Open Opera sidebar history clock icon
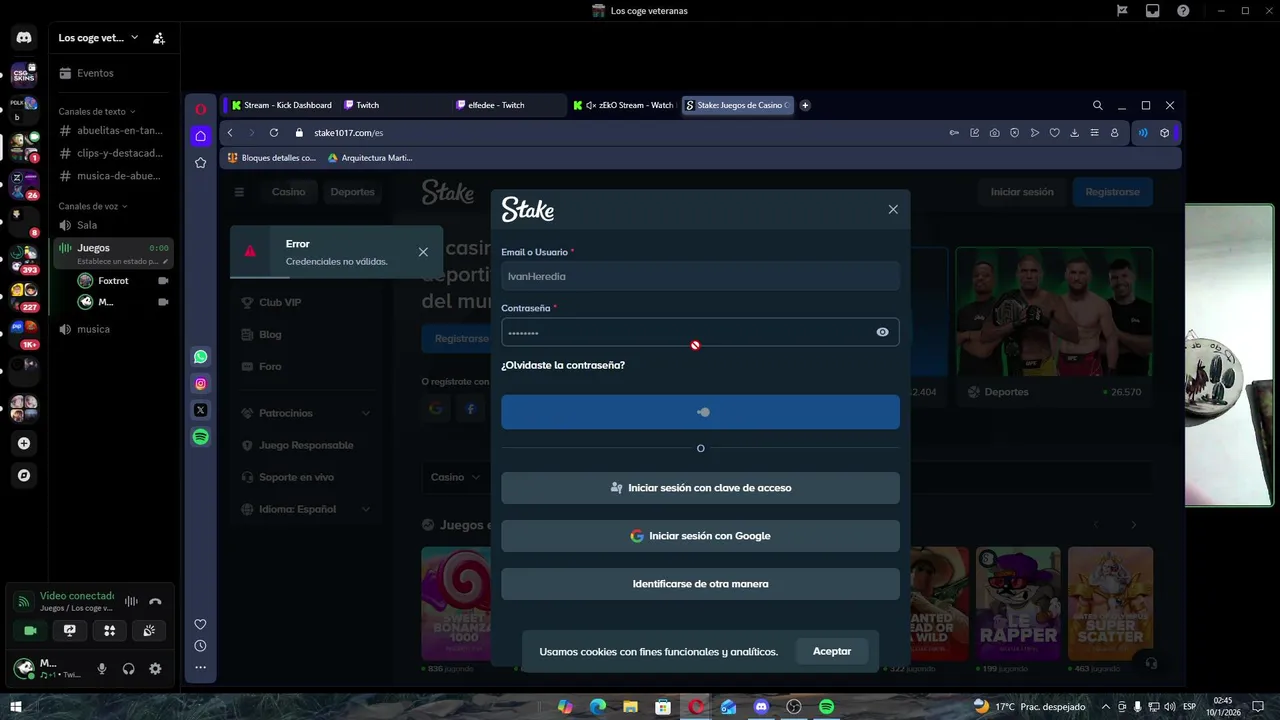This screenshot has height=720, width=1280. tap(201, 646)
